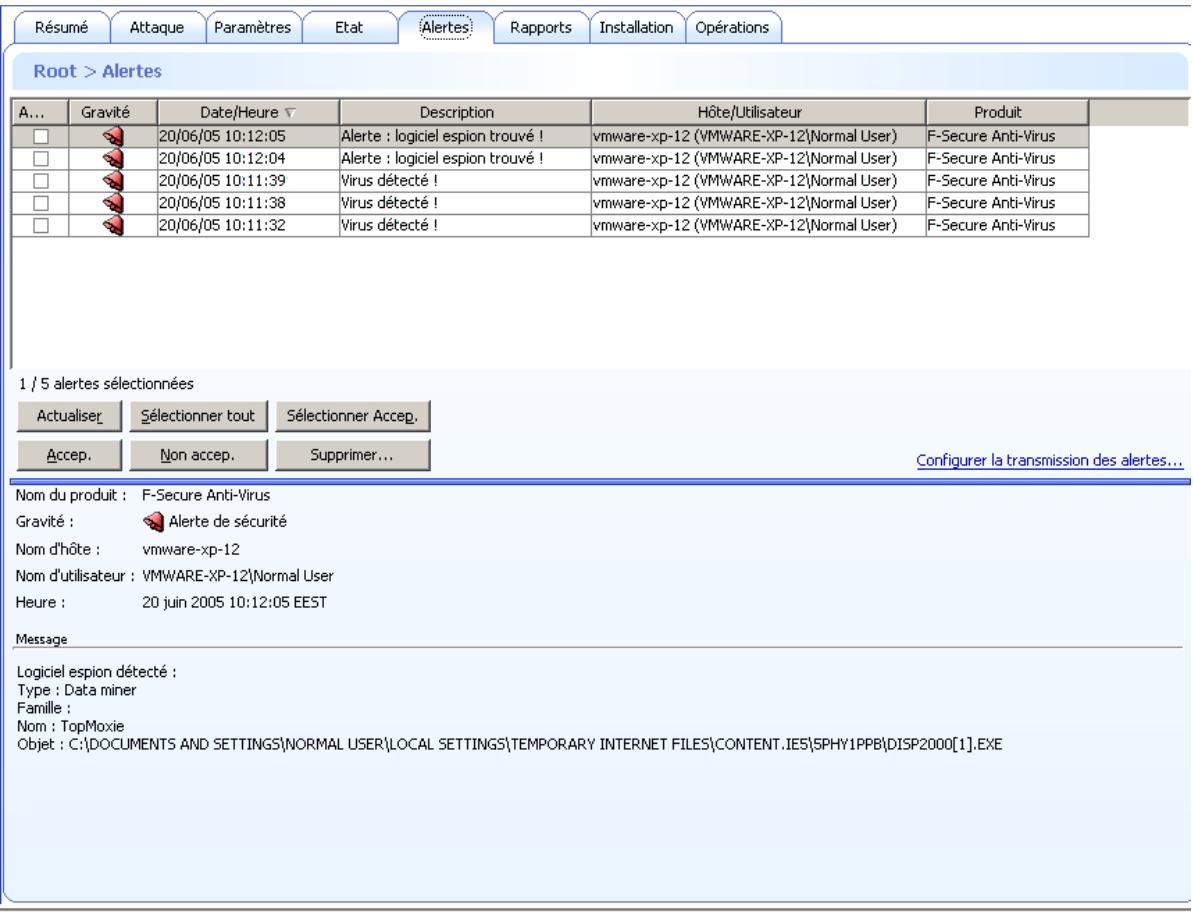Click Sélectionner Accep. button

point(352,416)
